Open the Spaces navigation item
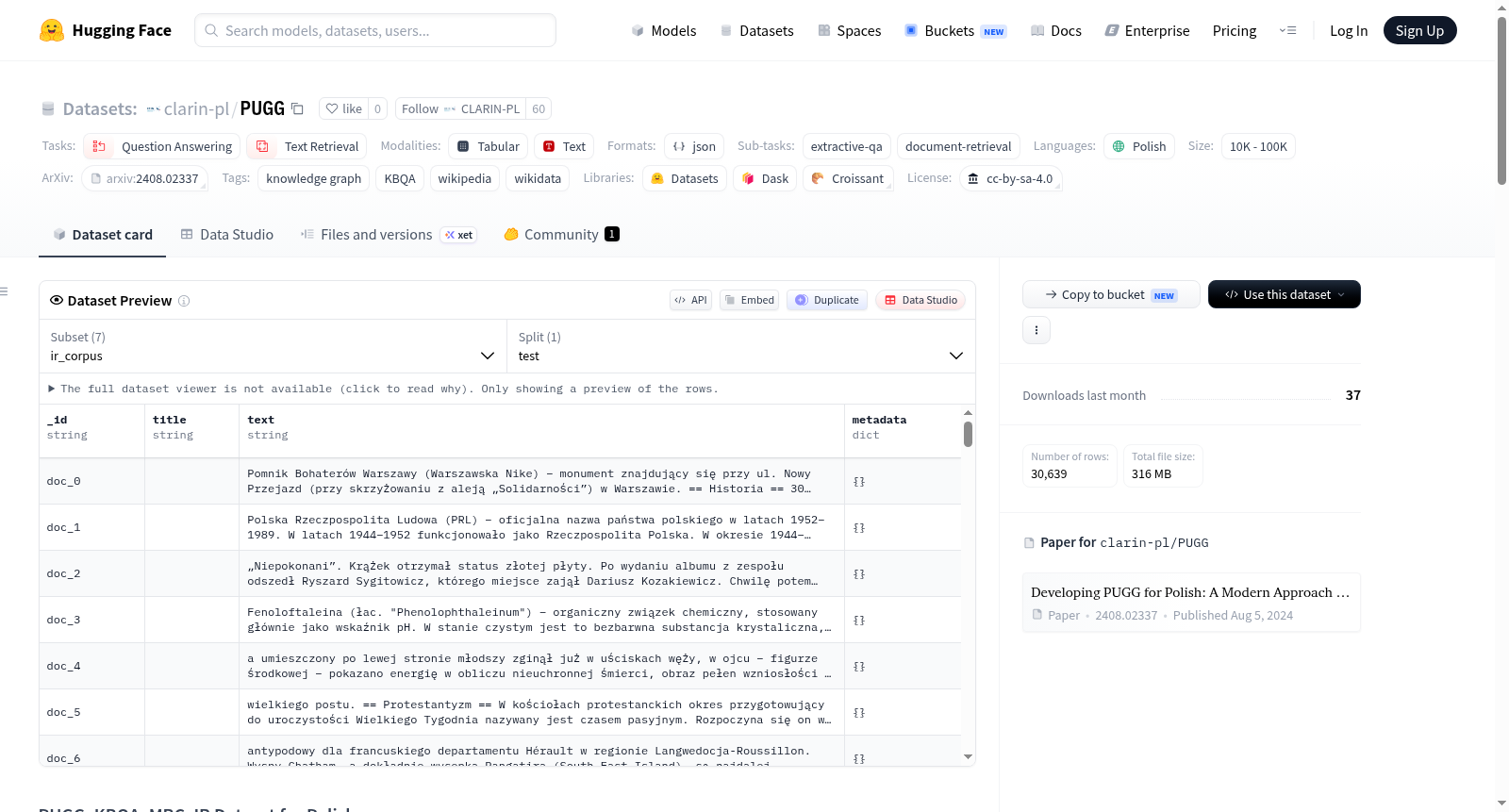Viewport: 1509px width, 812px height. coord(850,30)
